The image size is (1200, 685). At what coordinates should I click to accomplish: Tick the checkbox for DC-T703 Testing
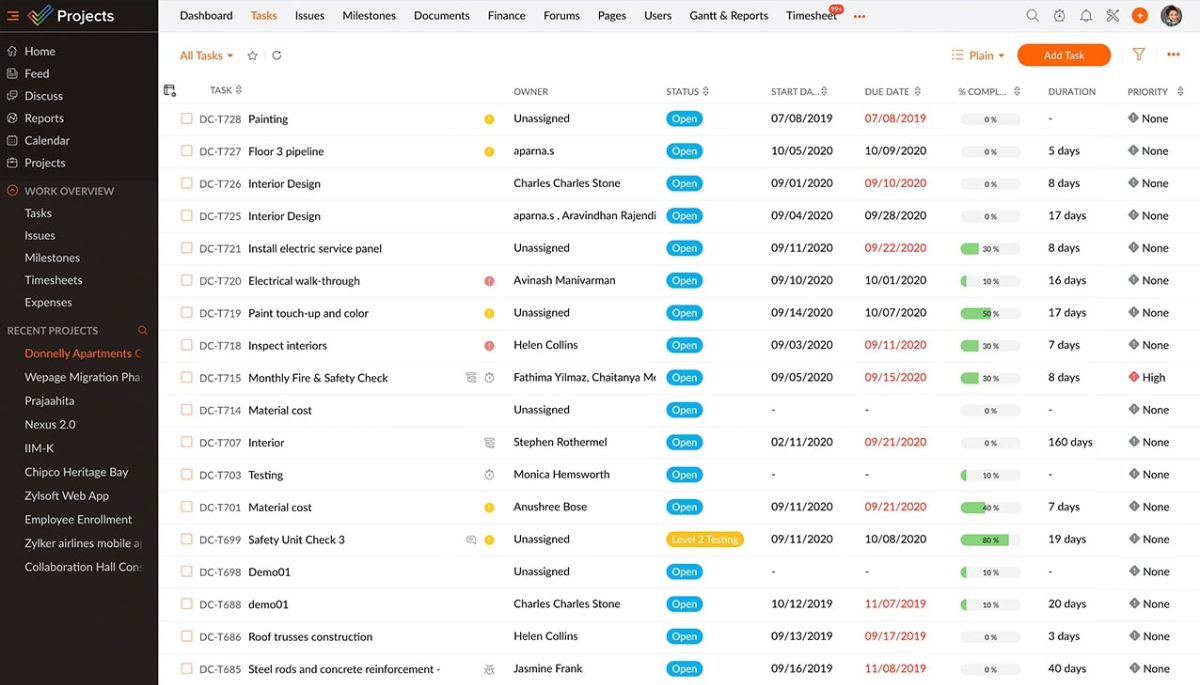186,474
